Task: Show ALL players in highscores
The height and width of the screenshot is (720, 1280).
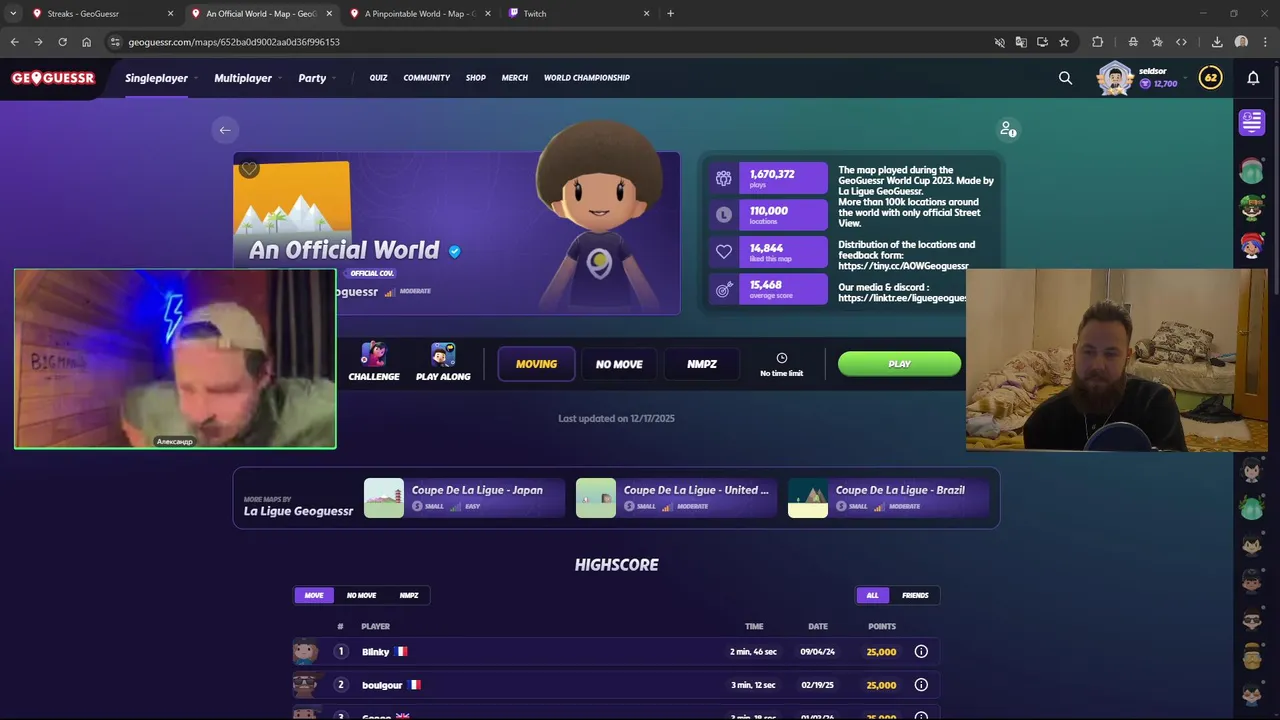Action: (872, 595)
